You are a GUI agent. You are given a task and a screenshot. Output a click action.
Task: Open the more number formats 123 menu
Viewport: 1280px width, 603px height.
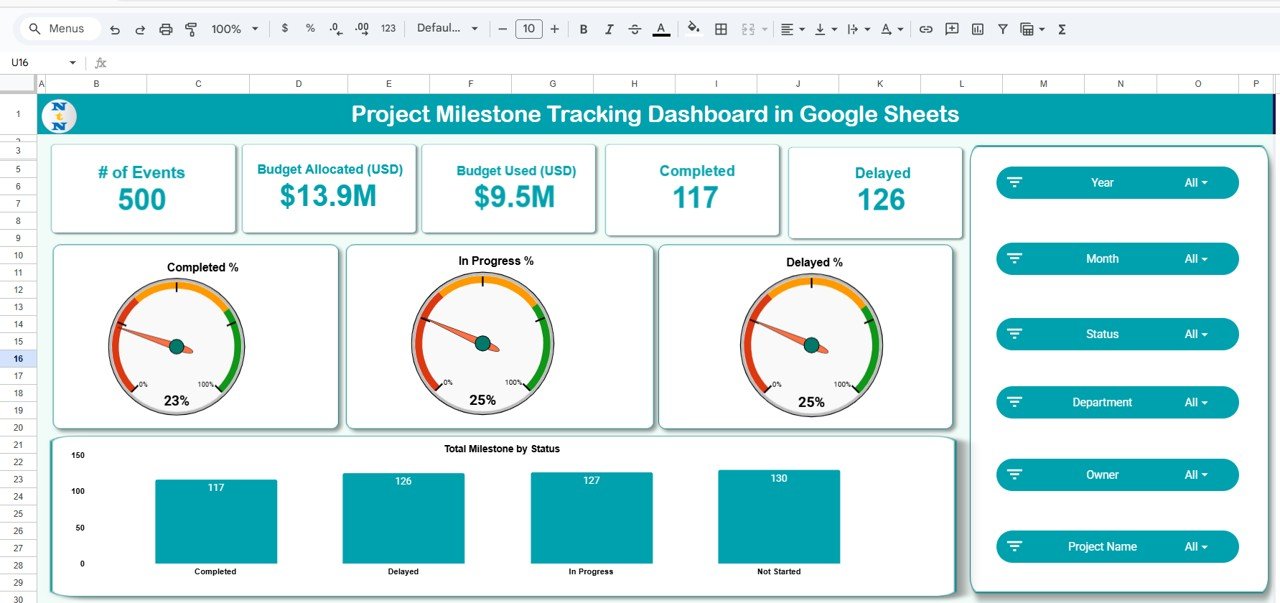coord(388,29)
